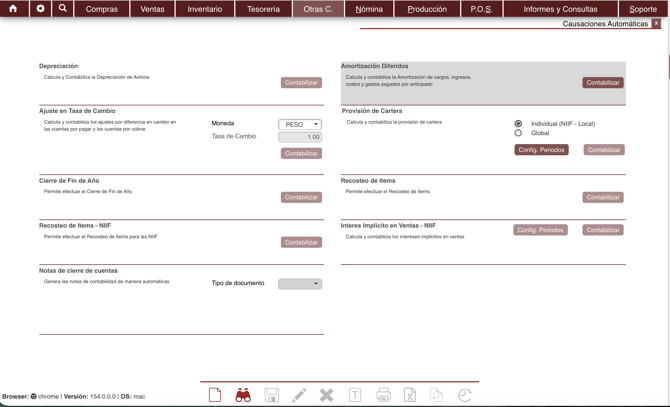Open the P.O.S. menu
Image resolution: width=670 pixels, height=407 pixels.
pos(482,9)
